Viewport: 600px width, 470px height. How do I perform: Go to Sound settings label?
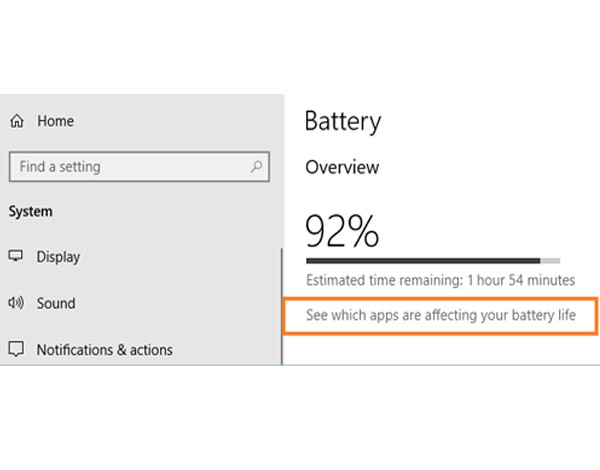56,303
